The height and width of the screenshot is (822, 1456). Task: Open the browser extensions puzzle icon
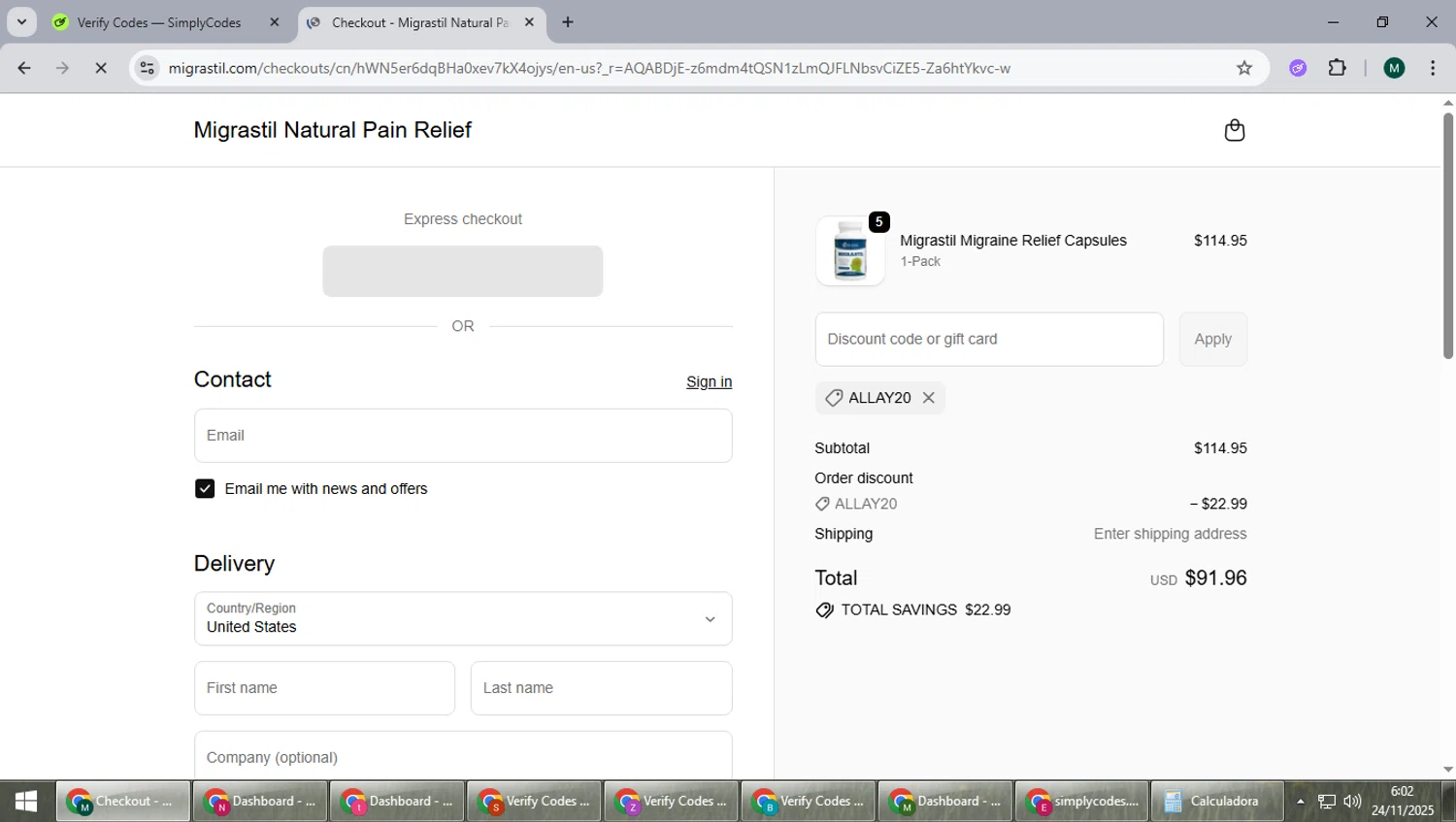1338,68
